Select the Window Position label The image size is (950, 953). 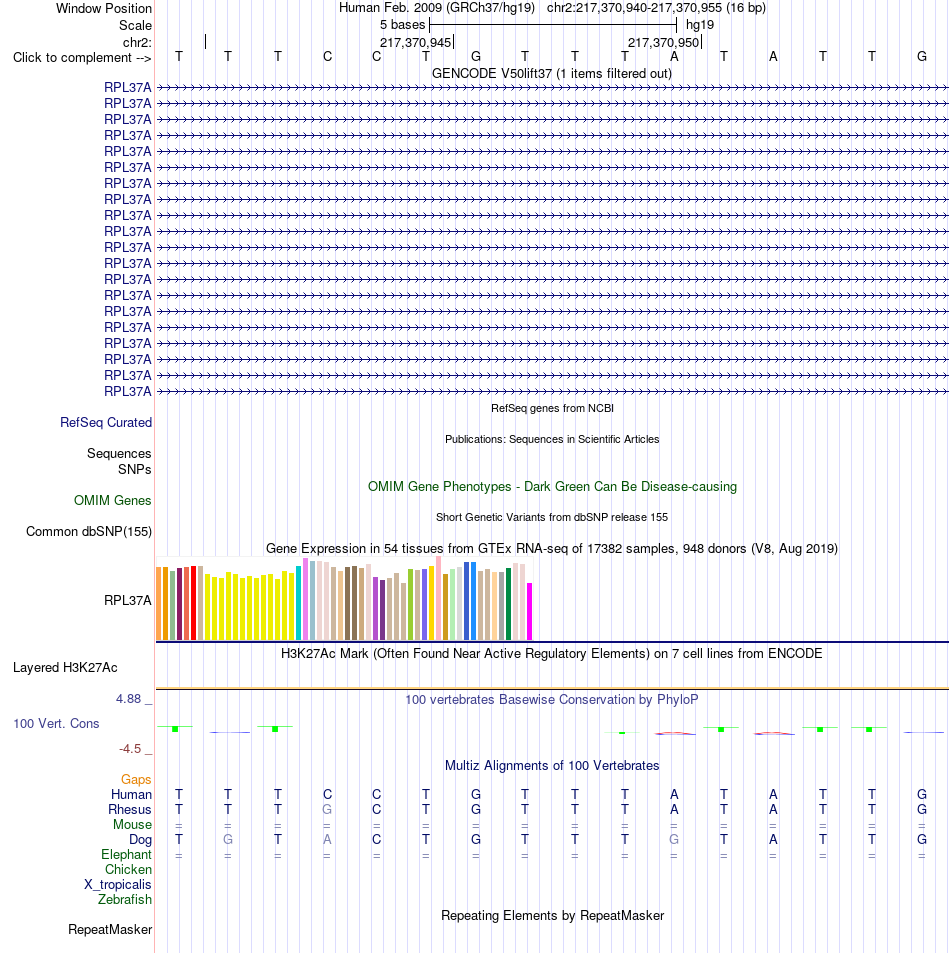pos(104,9)
